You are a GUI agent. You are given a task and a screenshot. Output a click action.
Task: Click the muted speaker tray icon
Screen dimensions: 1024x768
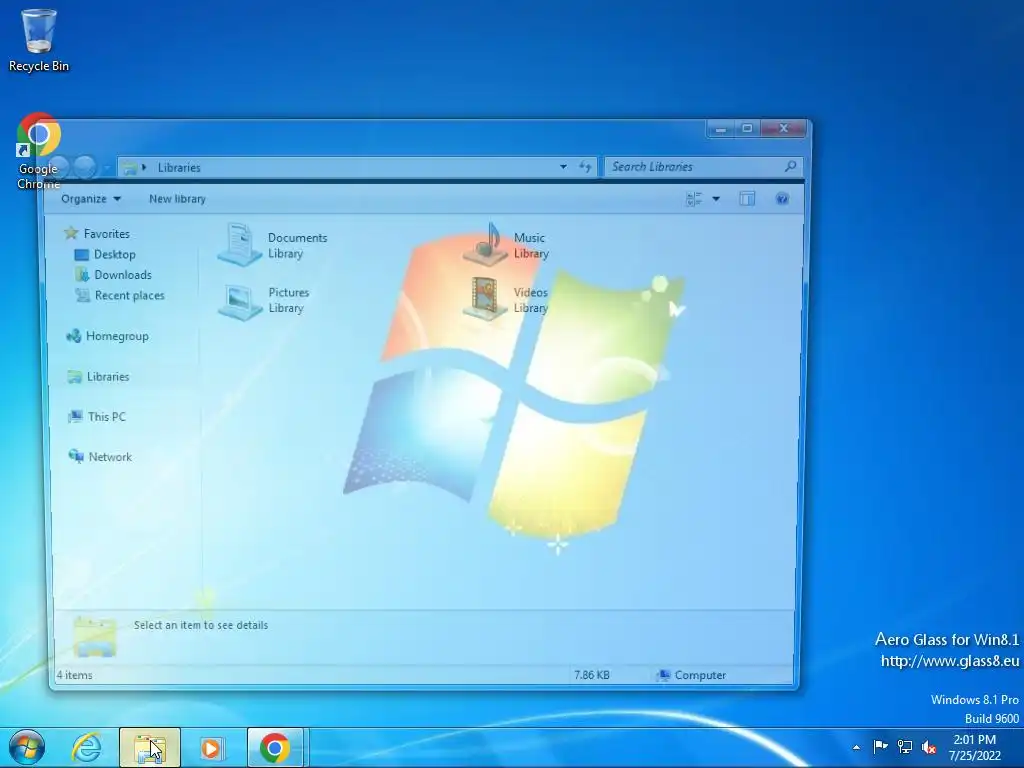click(x=929, y=746)
